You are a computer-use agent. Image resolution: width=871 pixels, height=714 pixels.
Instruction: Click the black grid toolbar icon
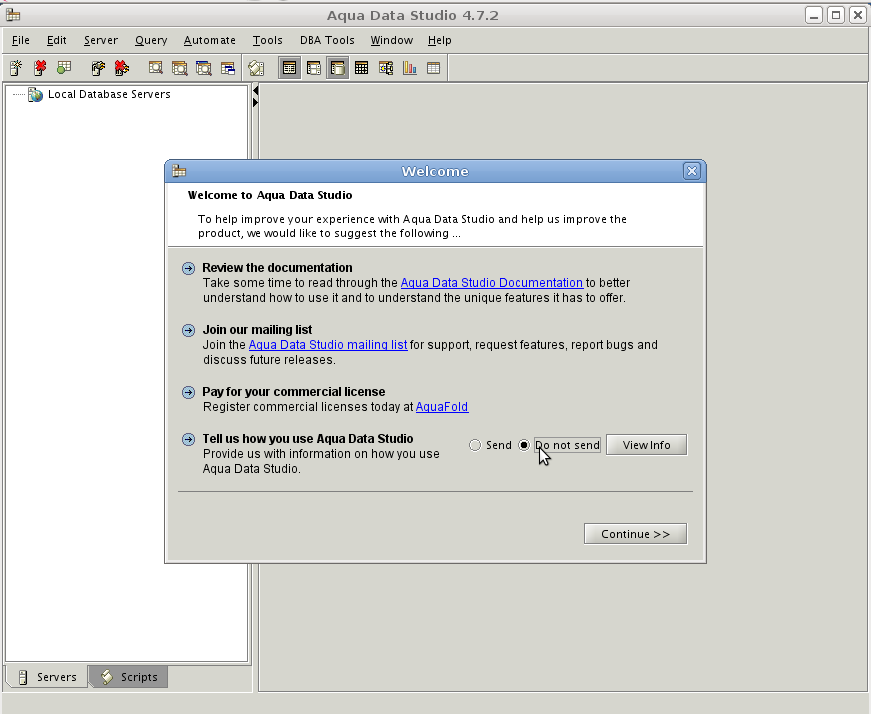pos(362,68)
